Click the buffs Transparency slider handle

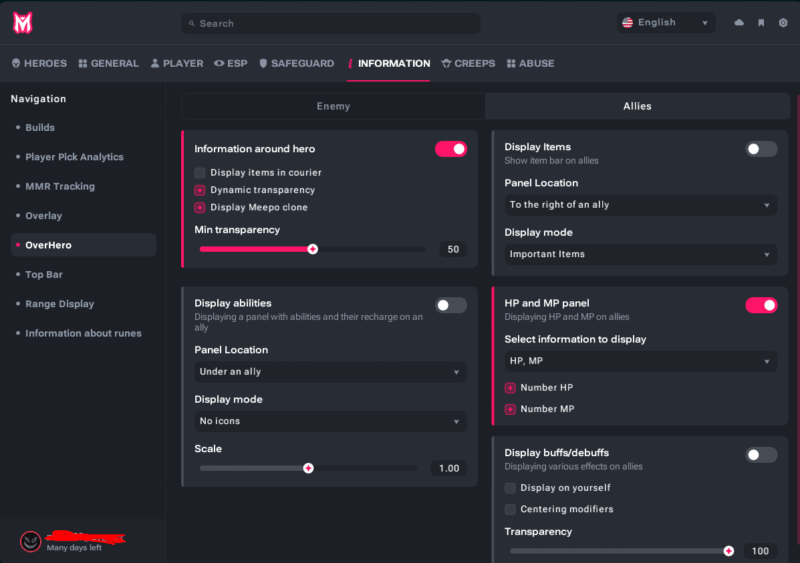point(729,551)
